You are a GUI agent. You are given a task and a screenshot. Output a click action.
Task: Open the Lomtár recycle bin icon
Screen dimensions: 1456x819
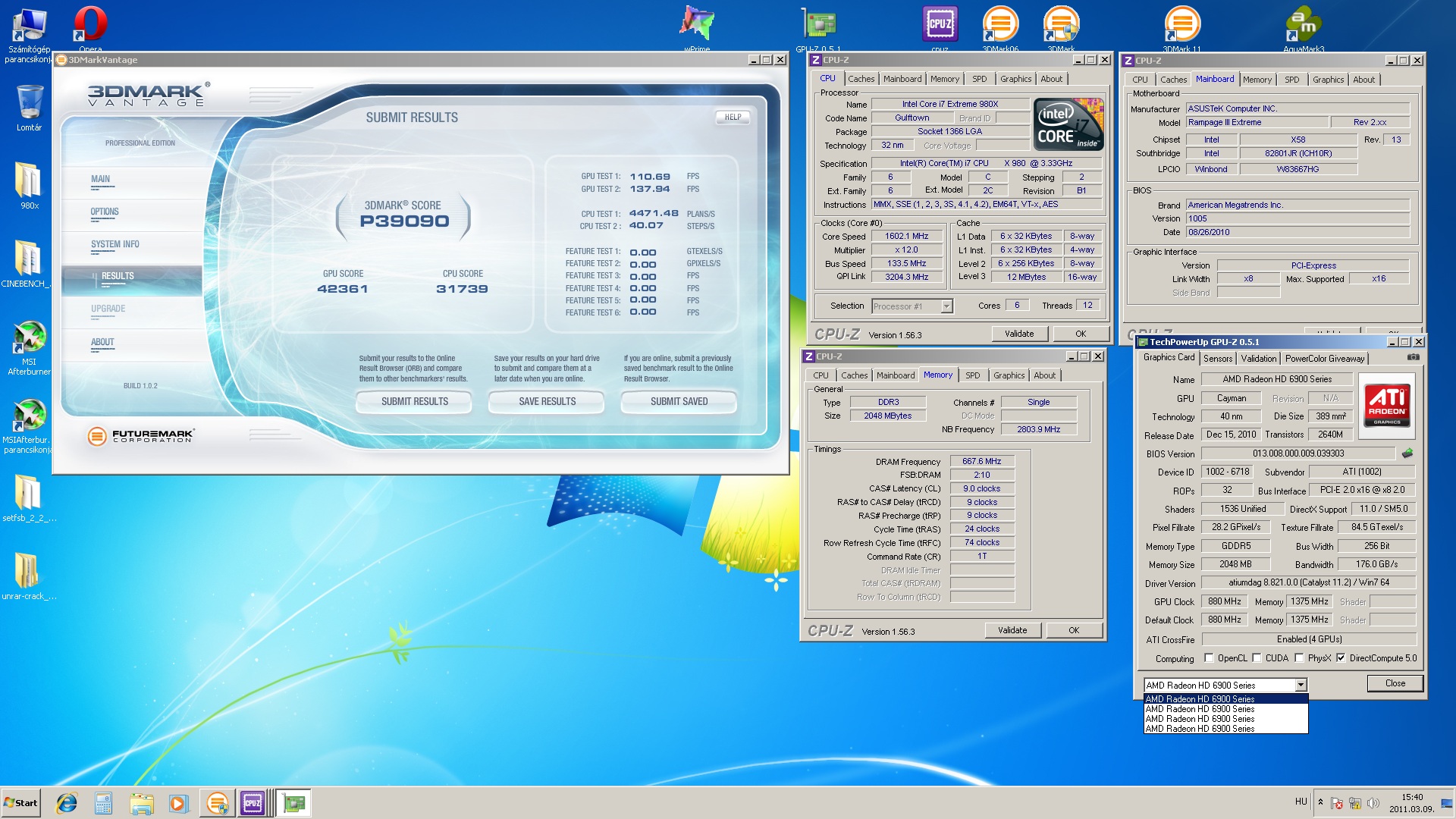click(x=29, y=107)
